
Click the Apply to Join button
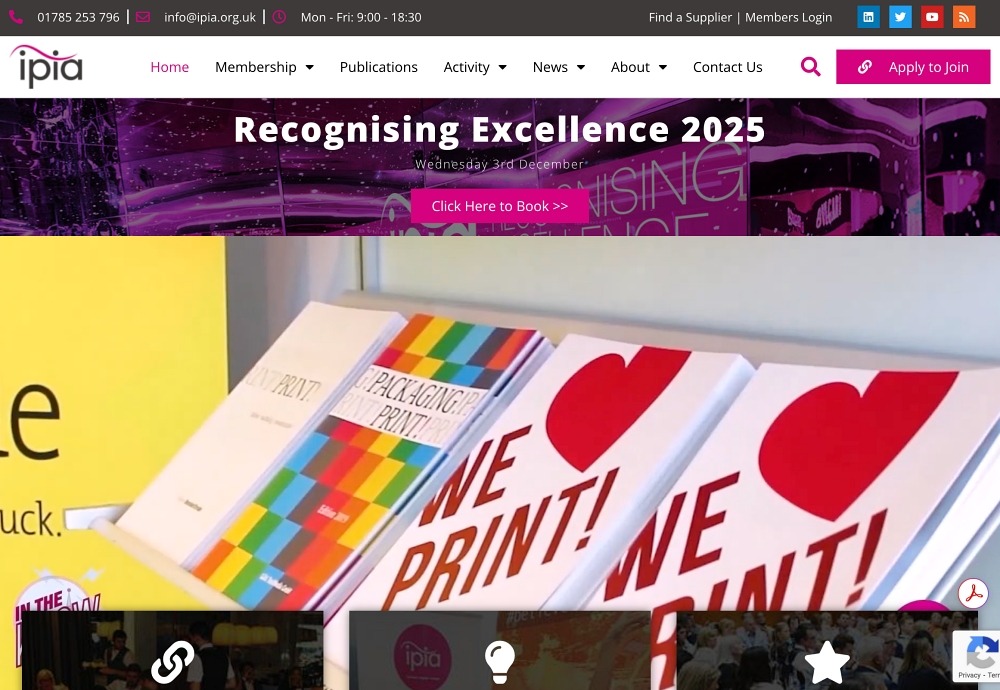tap(913, 67)
